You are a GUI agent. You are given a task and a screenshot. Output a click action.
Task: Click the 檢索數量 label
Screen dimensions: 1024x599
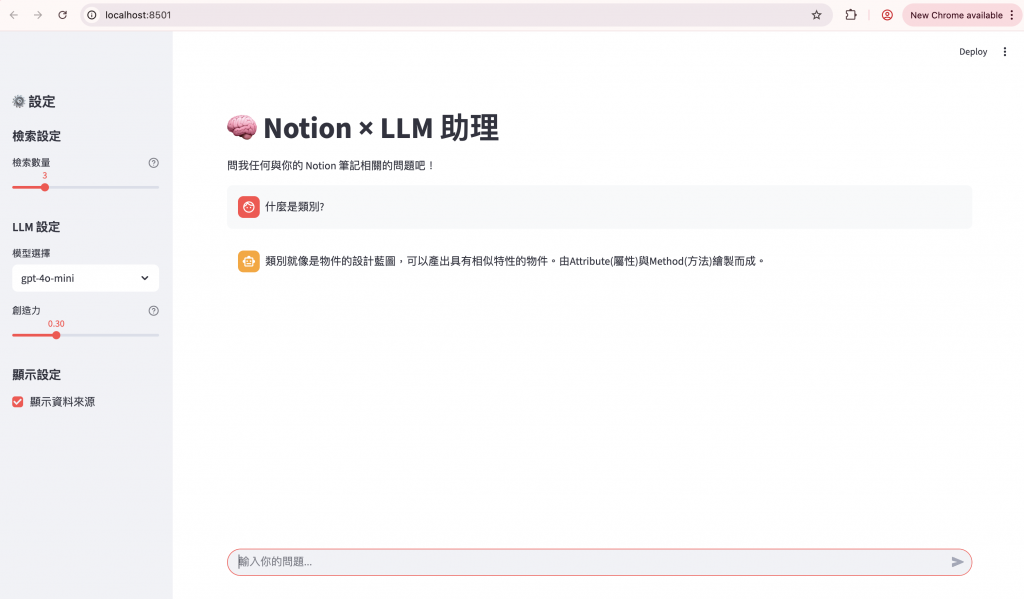click(31, 163)
